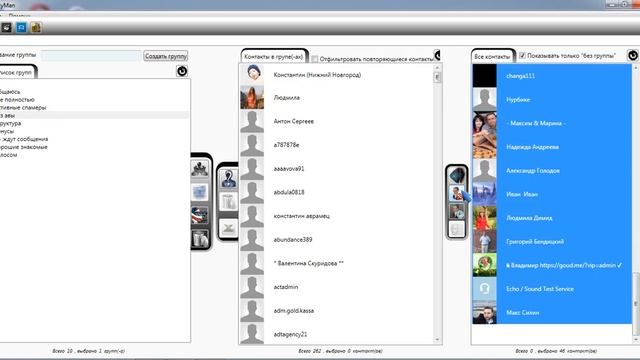640x360 pixels.
Task: Switch to the 'Контакты в группе(-ах)' tab
Action: 273,57
